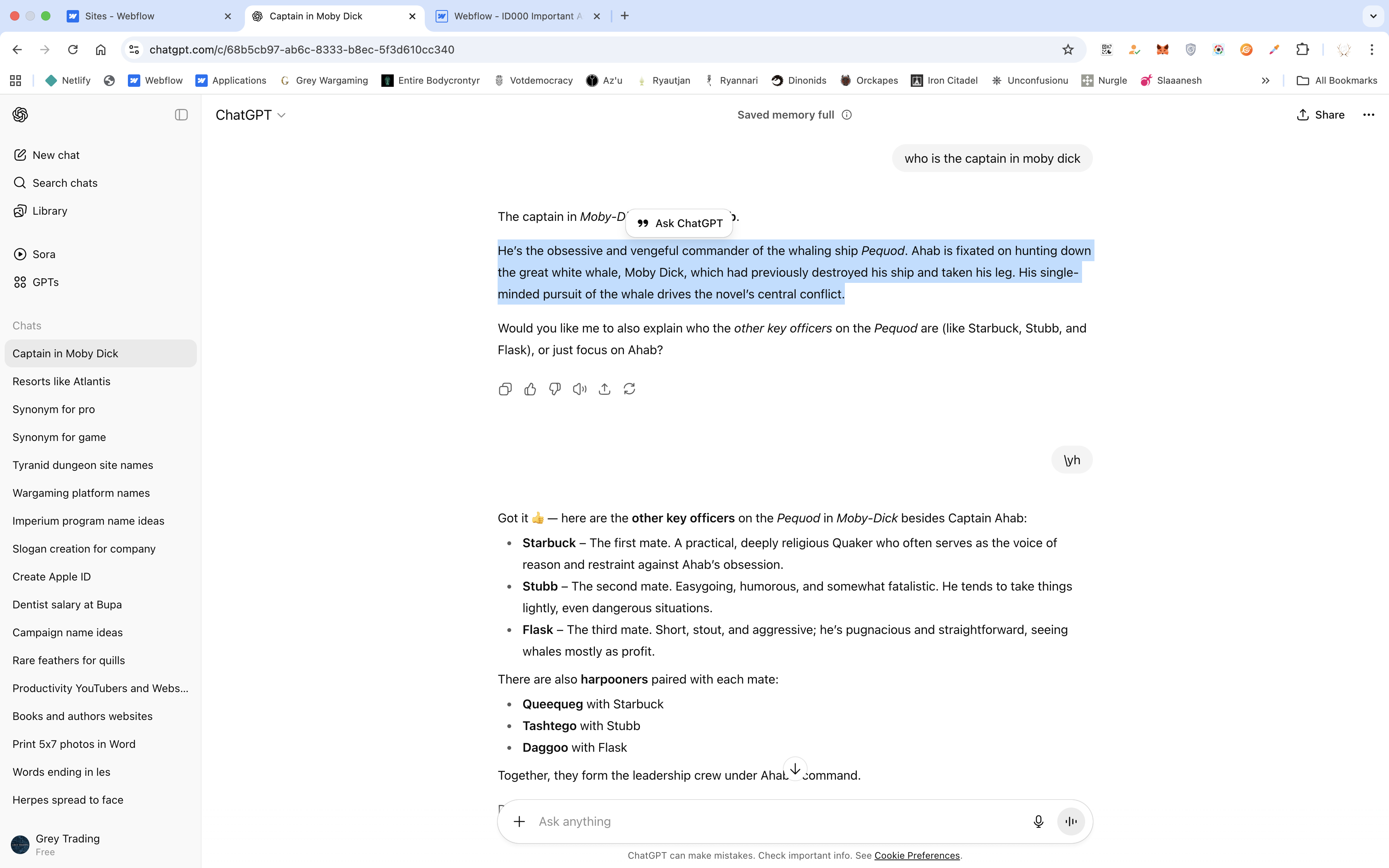Click plus to attach files

[x=519, y=821]
